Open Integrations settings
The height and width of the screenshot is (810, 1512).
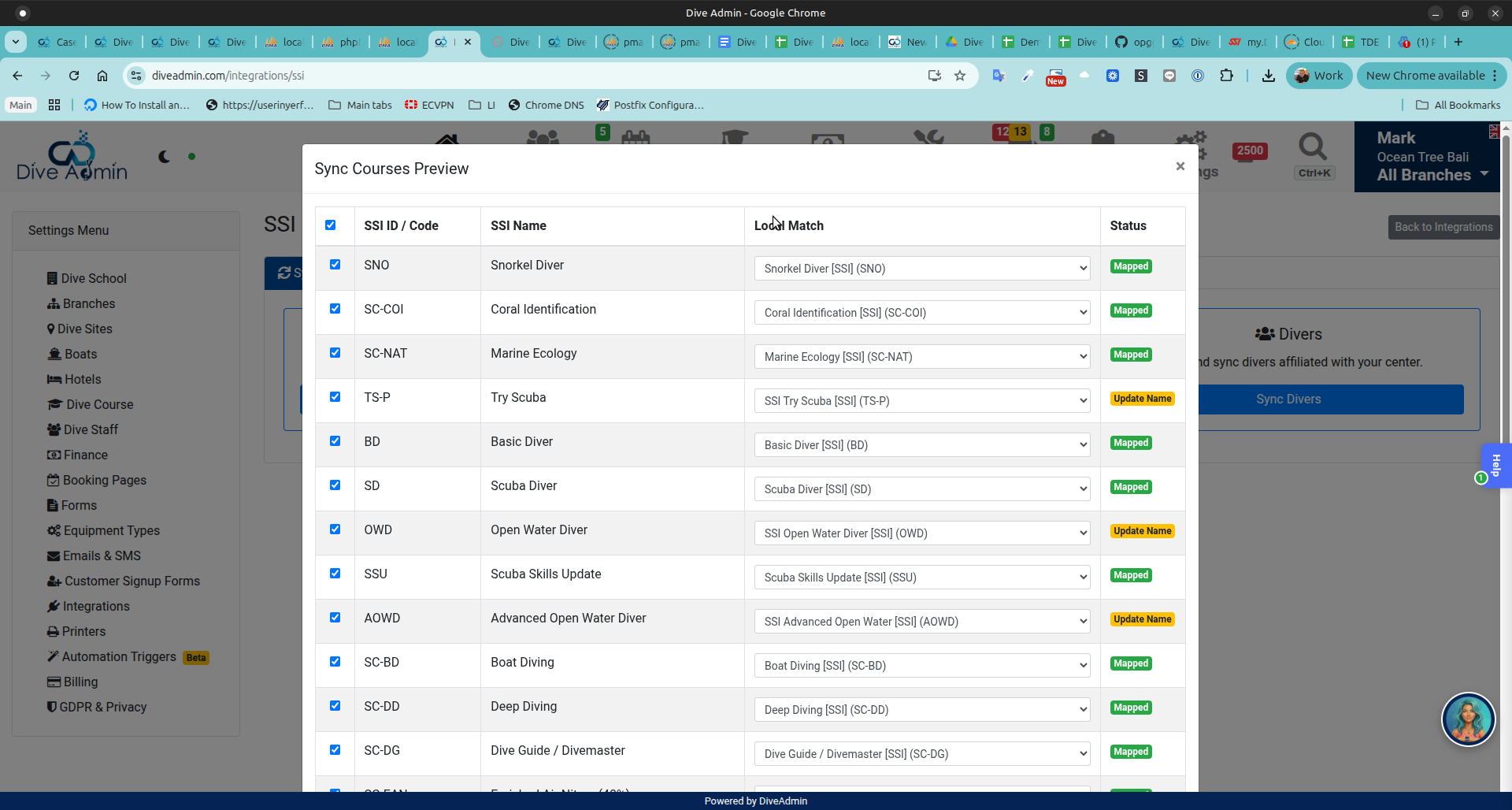pos(88,606)
